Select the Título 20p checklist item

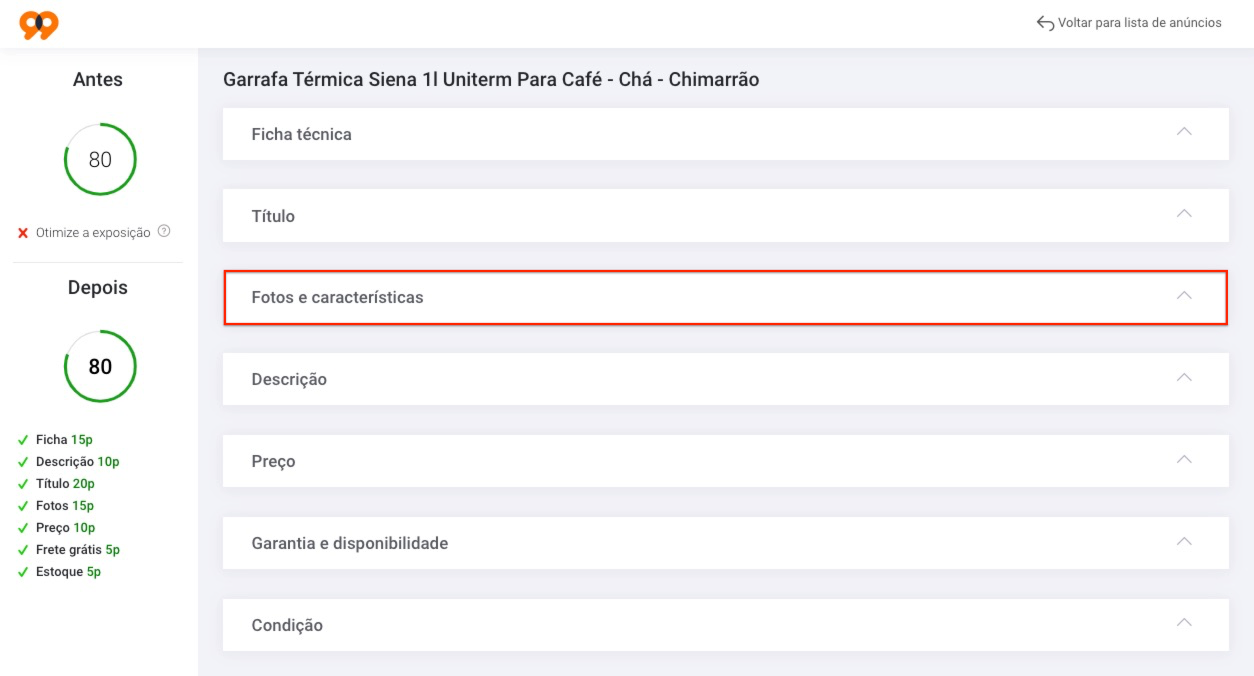(65, 484)
